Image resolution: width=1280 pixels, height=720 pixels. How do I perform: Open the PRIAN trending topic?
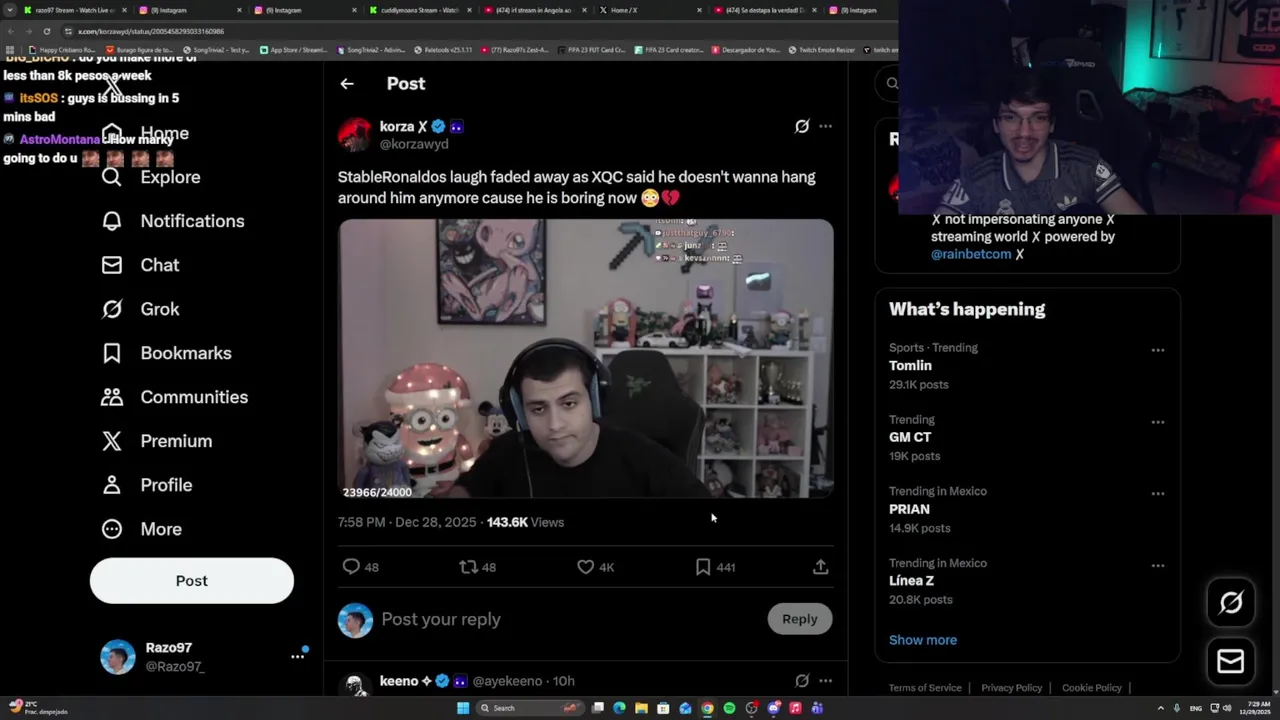point(909,509)
